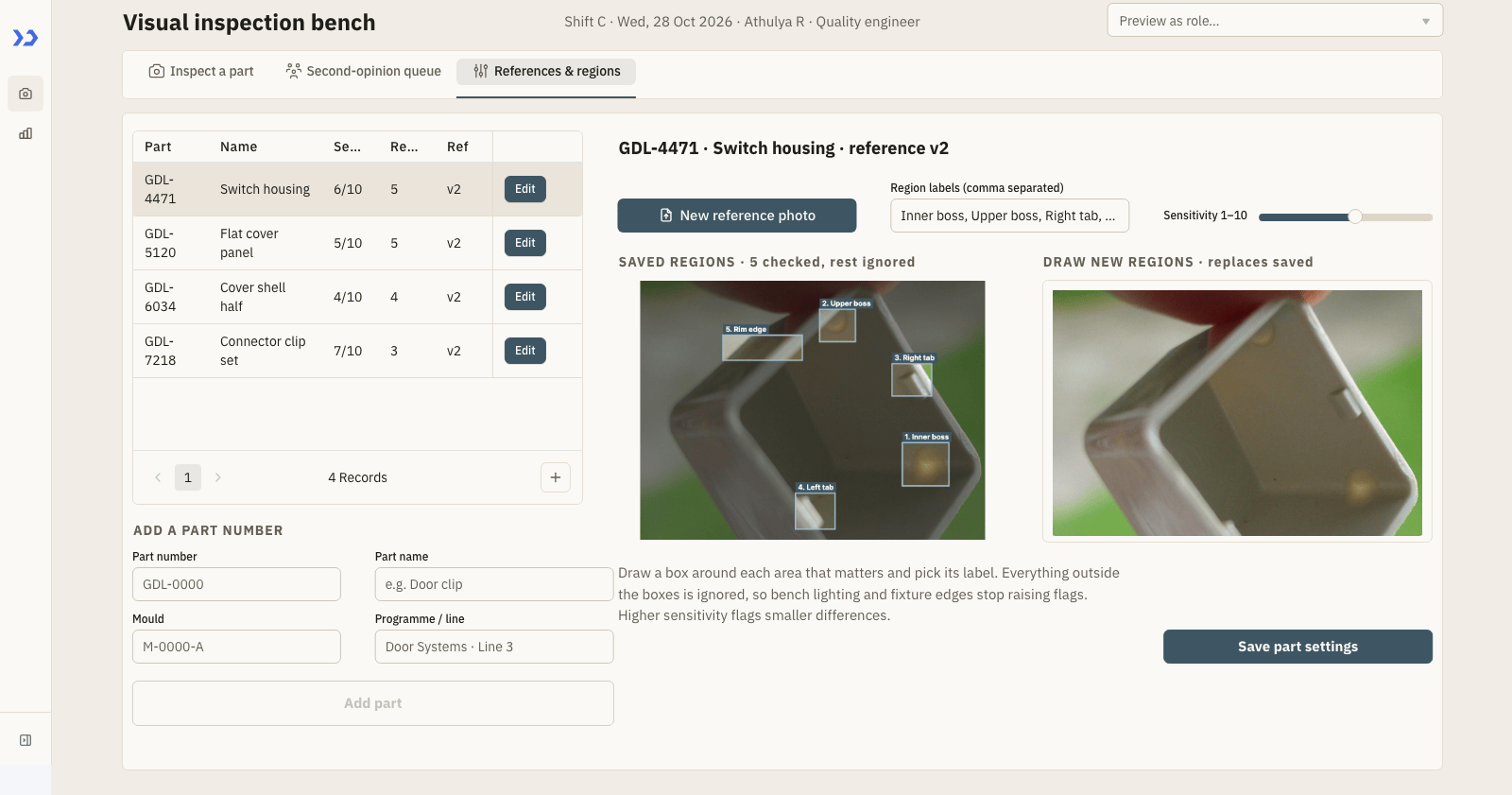Screen dimensions: 1512x795
Task: Click the Part number input field
Action: pyautogui.click(x=236, y=584)
